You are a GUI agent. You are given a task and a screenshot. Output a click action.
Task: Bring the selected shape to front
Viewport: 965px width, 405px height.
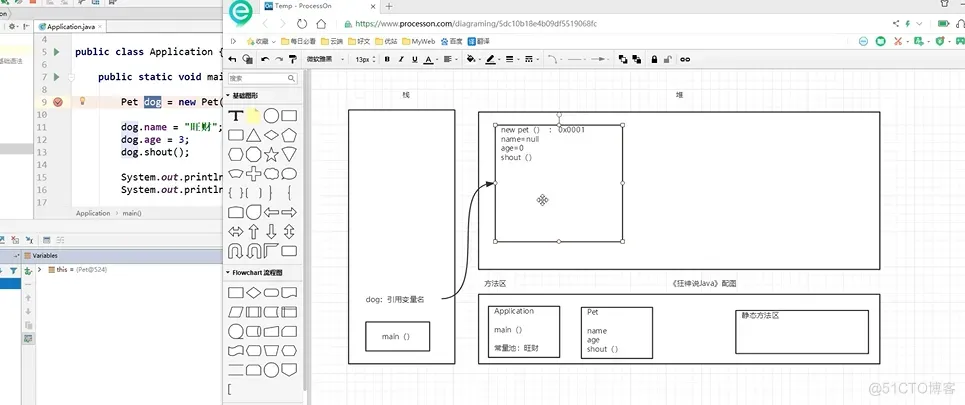coord(623,59)
